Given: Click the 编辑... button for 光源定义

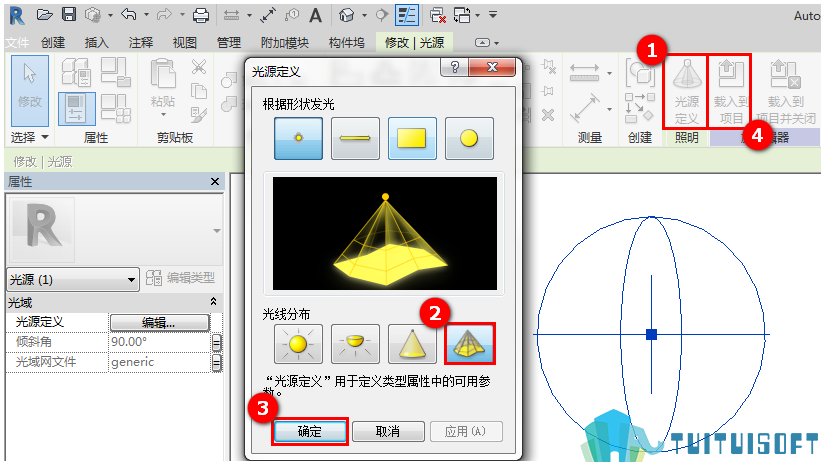Looking at the screenshot, I should pos(159,322).
